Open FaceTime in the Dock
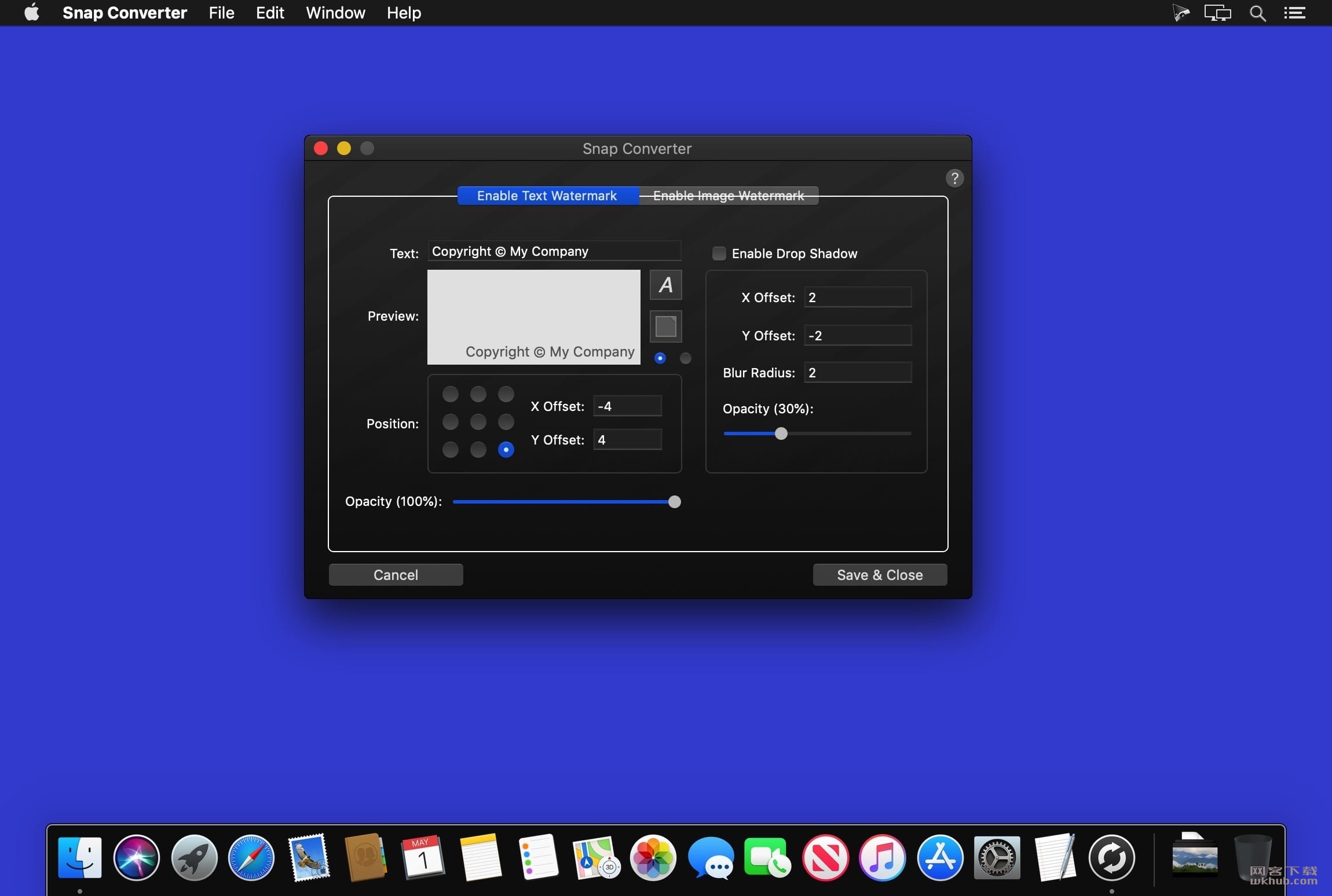The image size is (1332, 896). pos(767,857)
